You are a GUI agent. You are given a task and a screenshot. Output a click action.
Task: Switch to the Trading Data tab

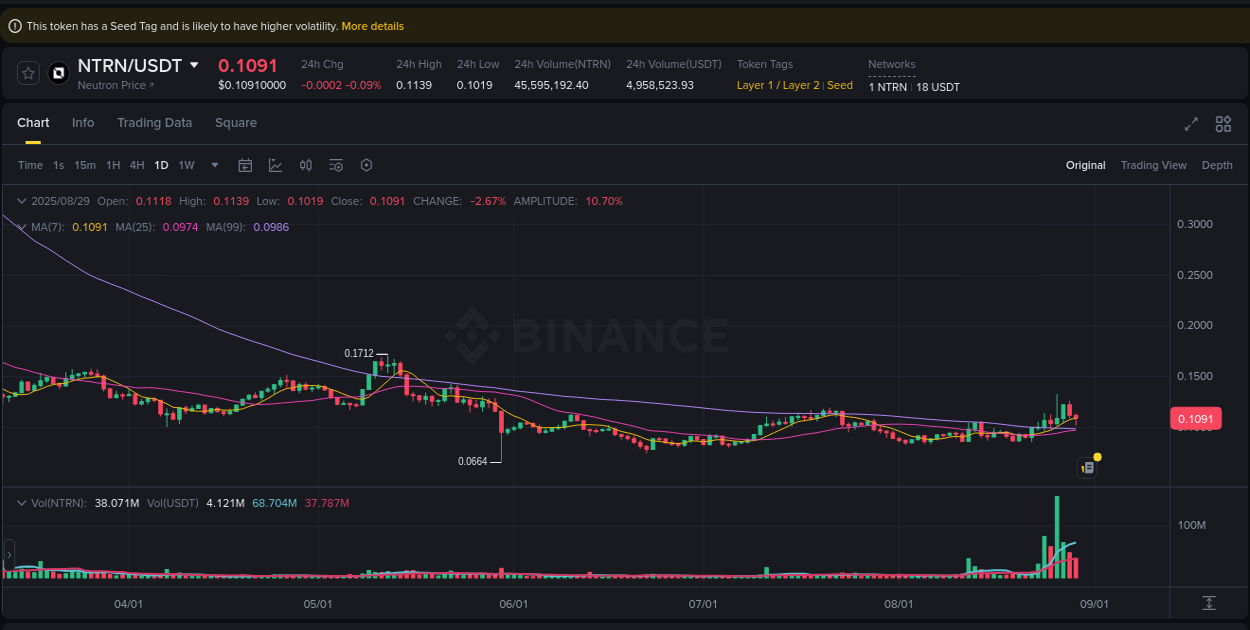click(155, 122)
